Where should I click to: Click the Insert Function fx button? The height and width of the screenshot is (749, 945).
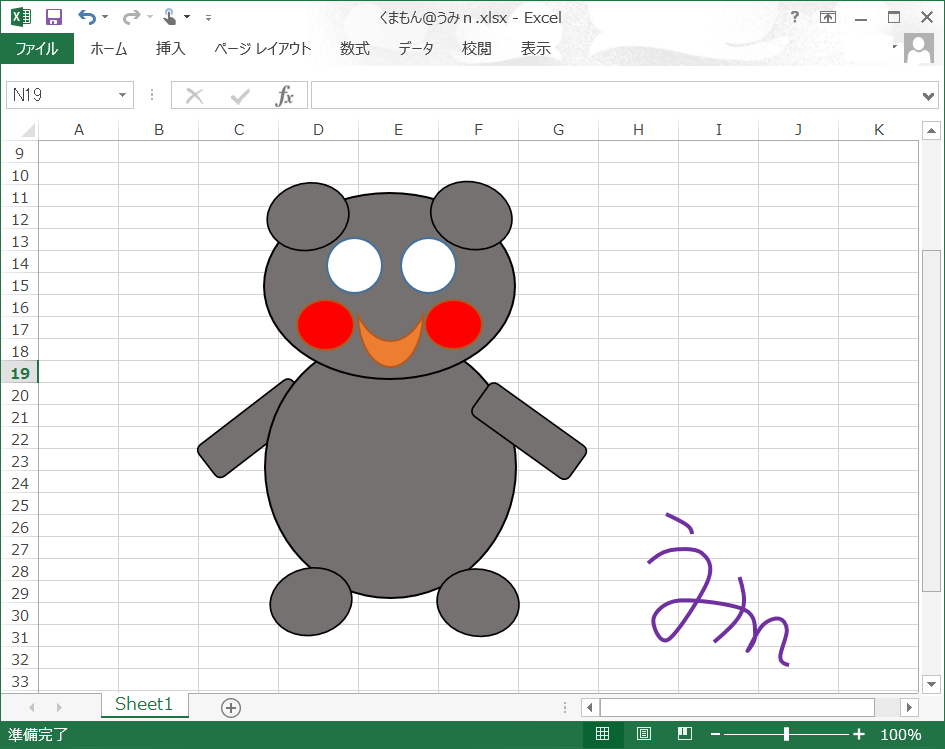[x=284, y=95]
